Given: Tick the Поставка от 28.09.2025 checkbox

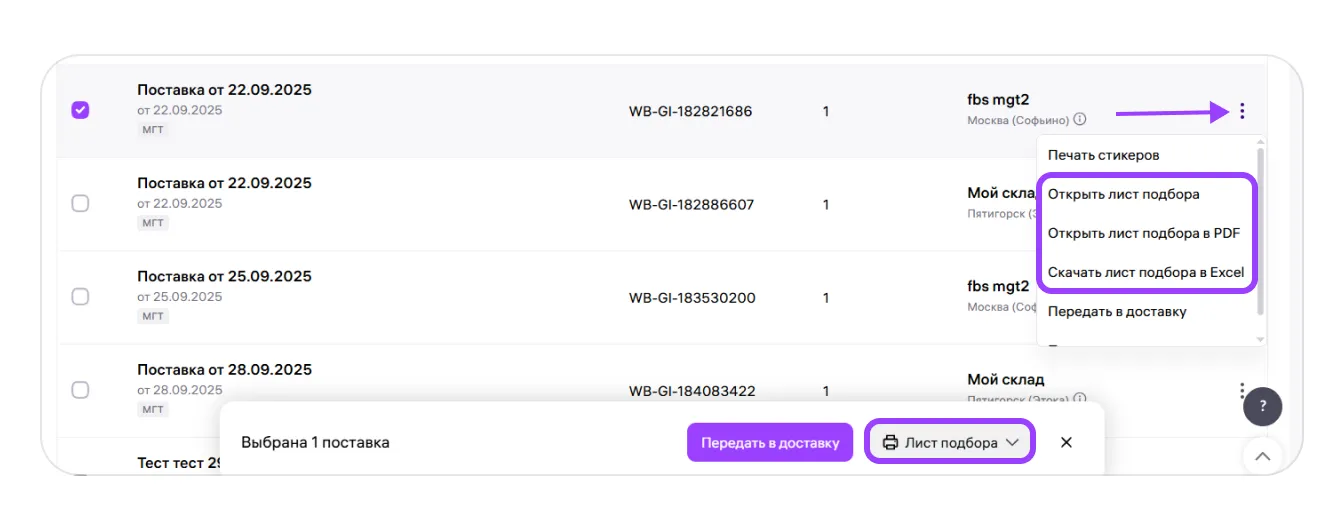Looking at the screenshot, I should [x=81, y=389].
